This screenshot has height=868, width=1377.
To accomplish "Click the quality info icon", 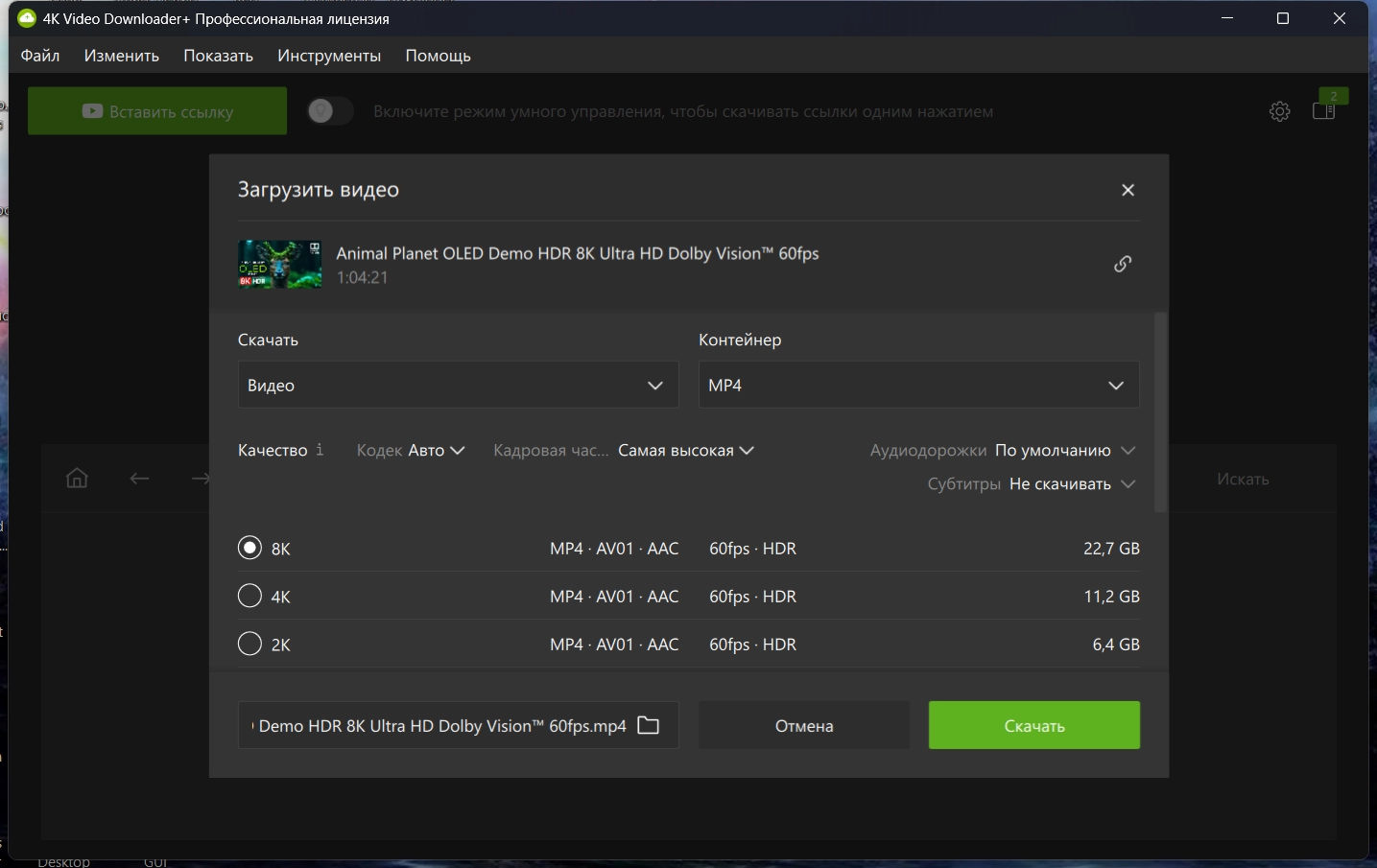I will click(320, 450).
